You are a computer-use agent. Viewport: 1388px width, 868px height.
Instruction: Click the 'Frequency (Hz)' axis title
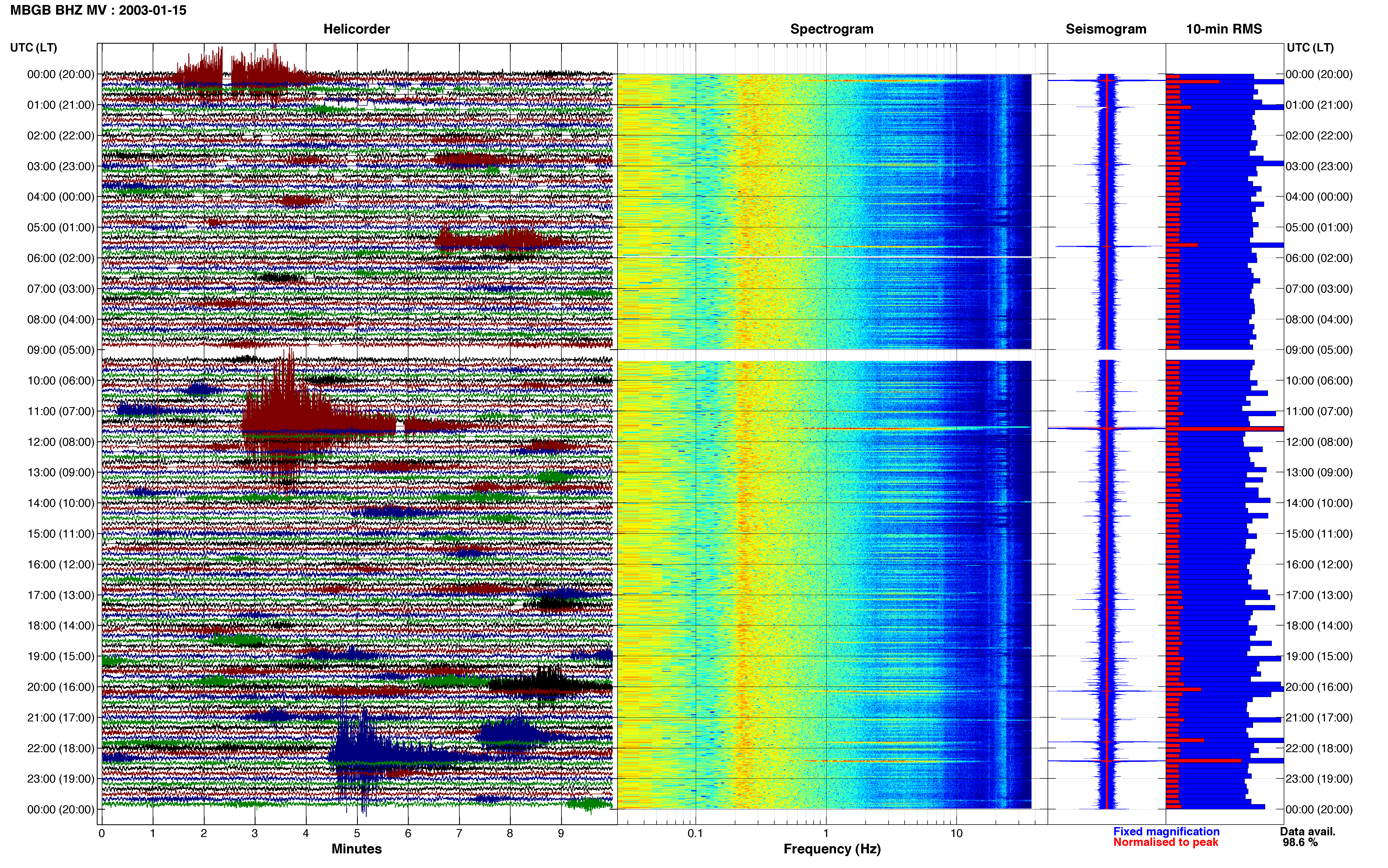832,848
